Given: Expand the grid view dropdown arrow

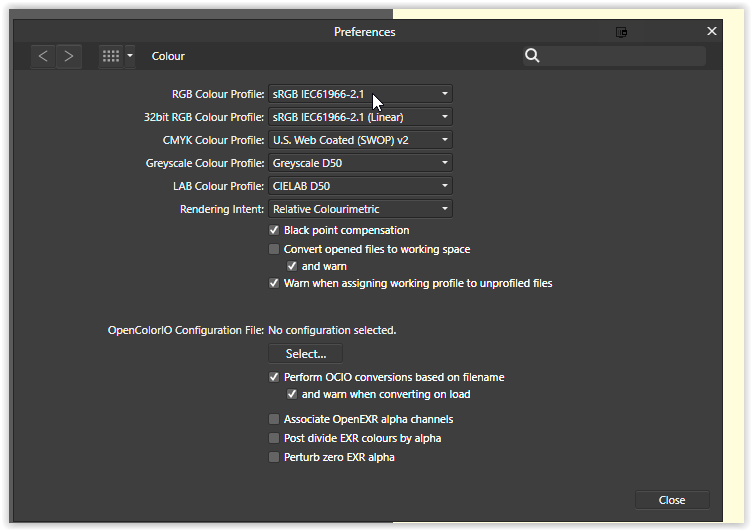Looking at the screenshot, I should (130, 56).
